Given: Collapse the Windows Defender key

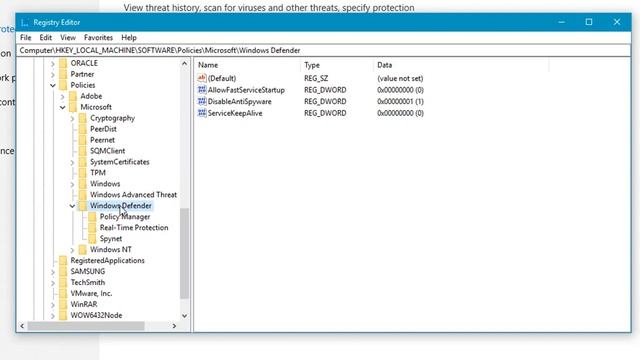Looking at the screenshot, I should click(x=72, y=206).
